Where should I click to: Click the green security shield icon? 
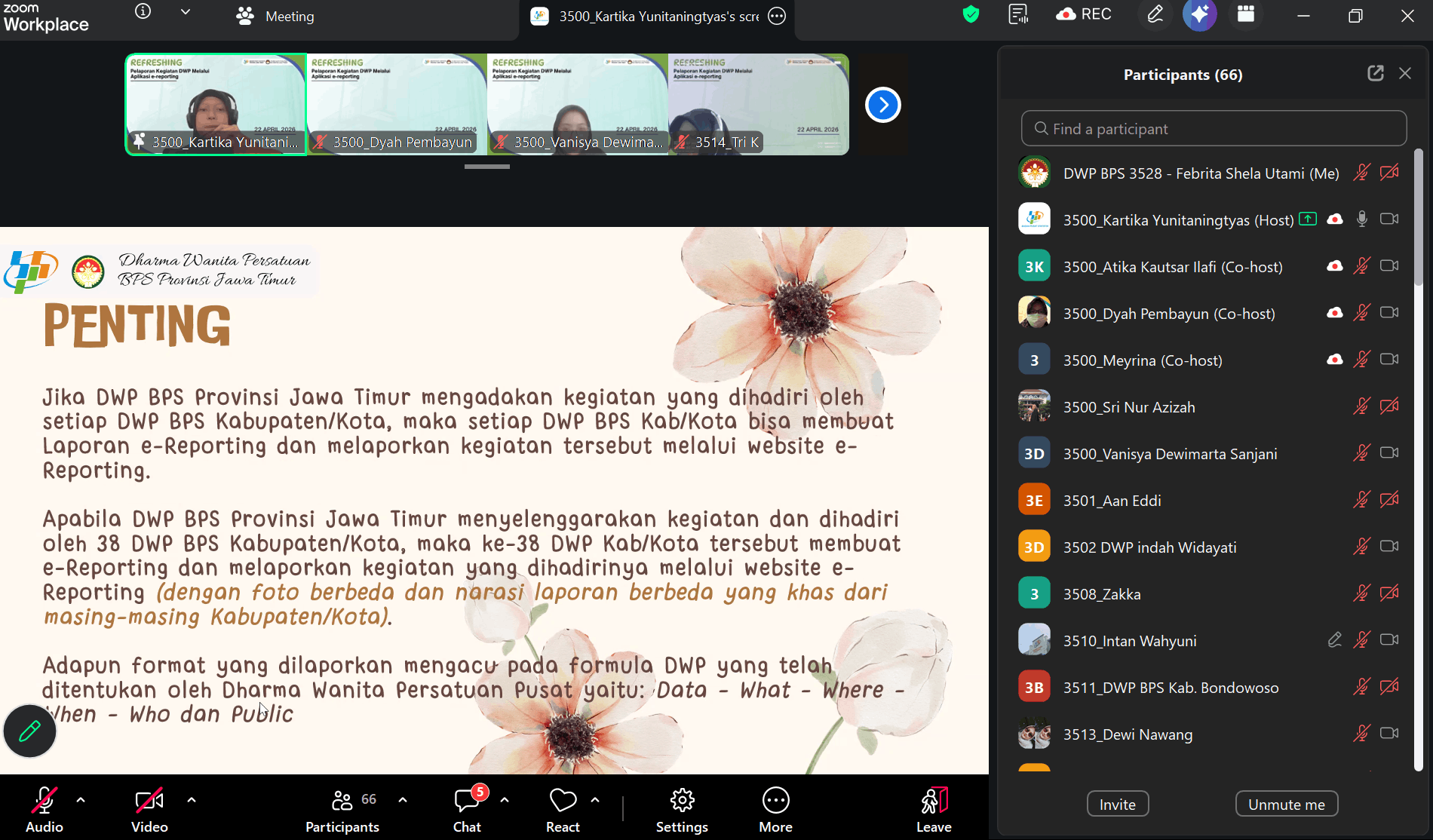tap(971, 14)
